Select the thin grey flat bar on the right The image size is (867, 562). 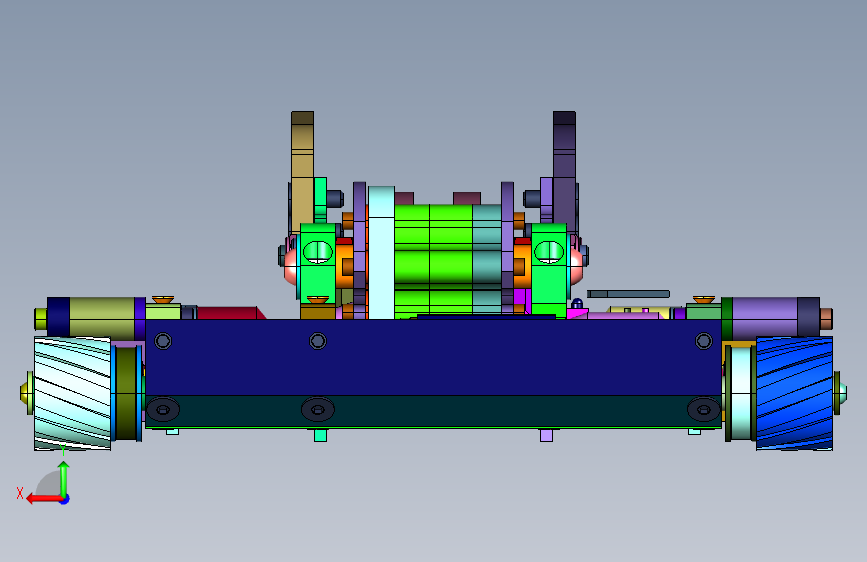[628, 294]
